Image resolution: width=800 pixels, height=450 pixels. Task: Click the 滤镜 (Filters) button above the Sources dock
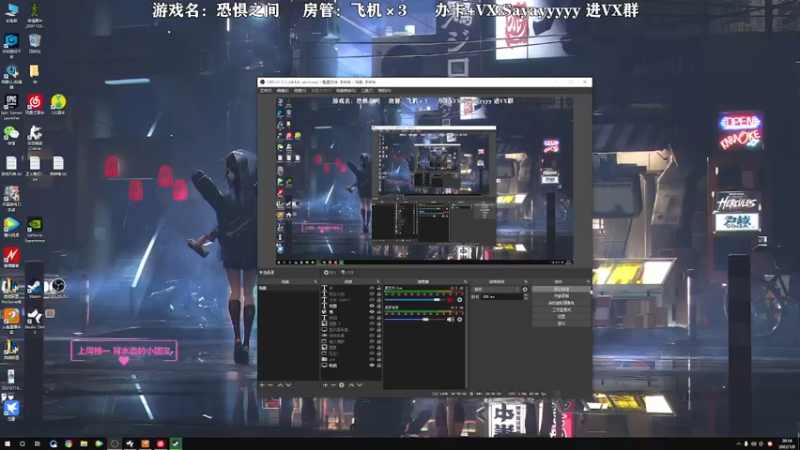coord(347,272)
